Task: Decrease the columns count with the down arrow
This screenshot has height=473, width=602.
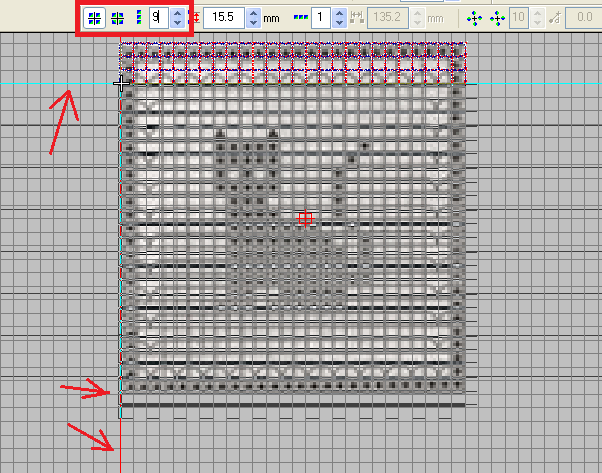Action: tap(339, 23)
